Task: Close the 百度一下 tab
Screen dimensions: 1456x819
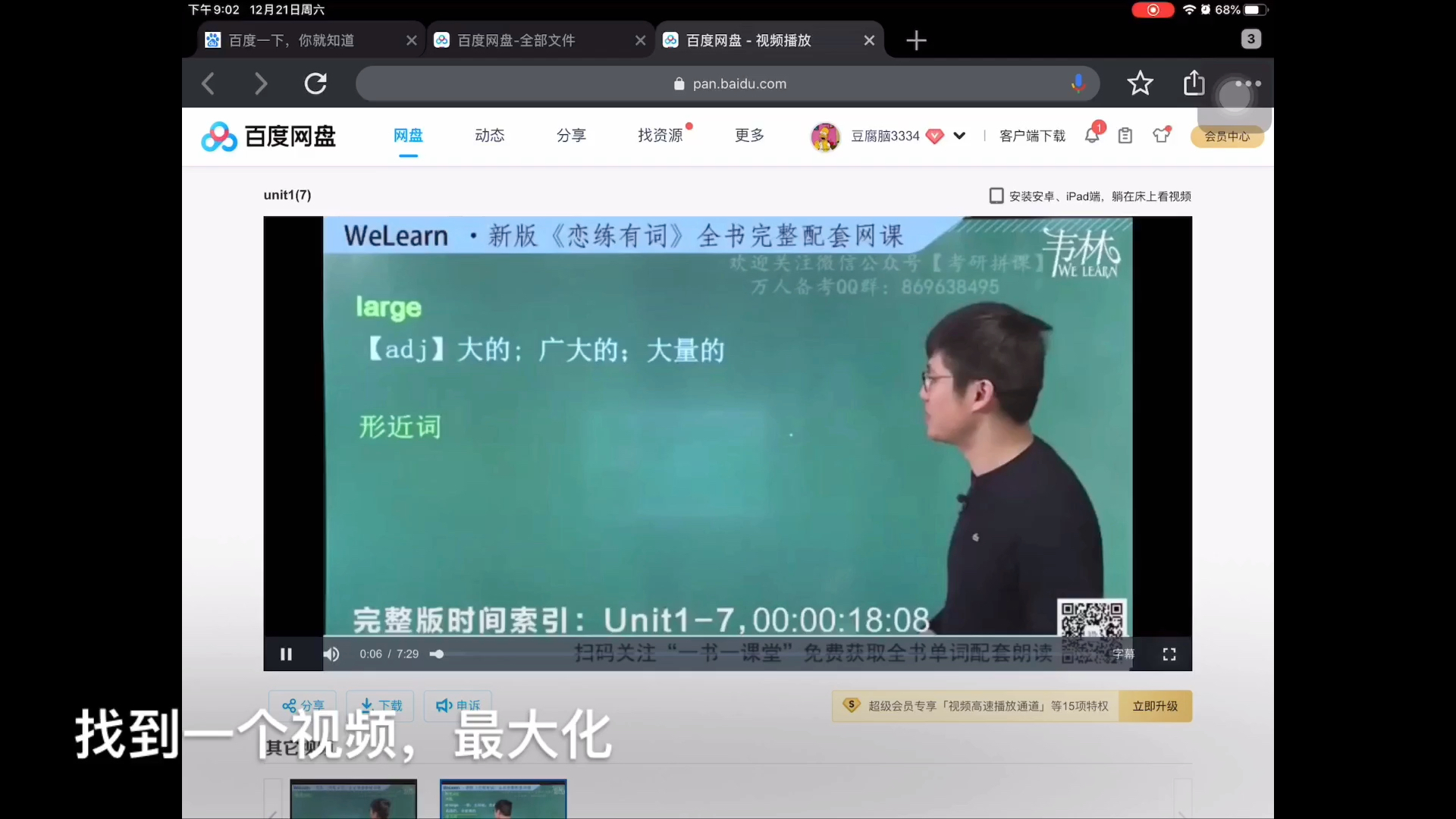Action: tap(412, 40)
